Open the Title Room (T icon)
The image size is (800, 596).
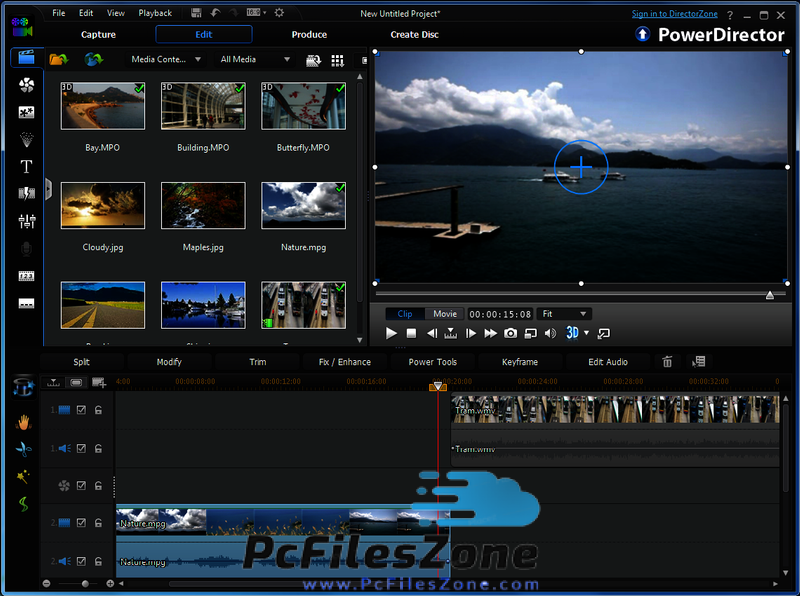(x=26, y=166)
